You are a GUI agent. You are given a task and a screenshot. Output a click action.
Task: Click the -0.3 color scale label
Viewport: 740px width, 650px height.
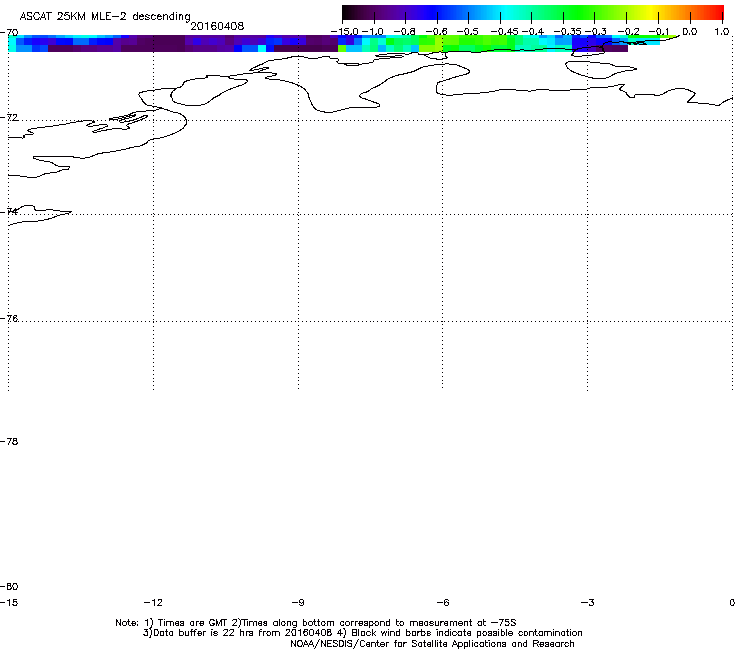coord(596,32)
